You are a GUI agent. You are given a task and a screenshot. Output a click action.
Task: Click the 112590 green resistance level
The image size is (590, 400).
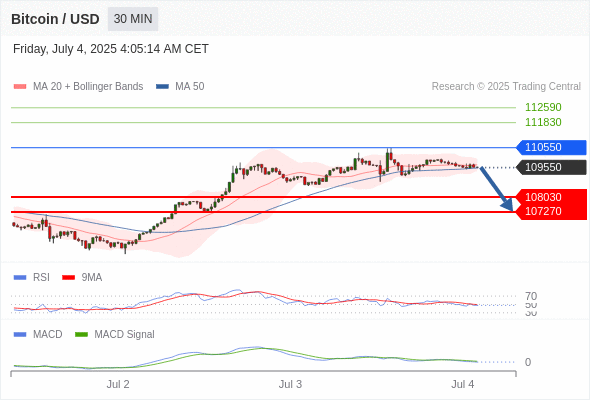tap(543, 107)
